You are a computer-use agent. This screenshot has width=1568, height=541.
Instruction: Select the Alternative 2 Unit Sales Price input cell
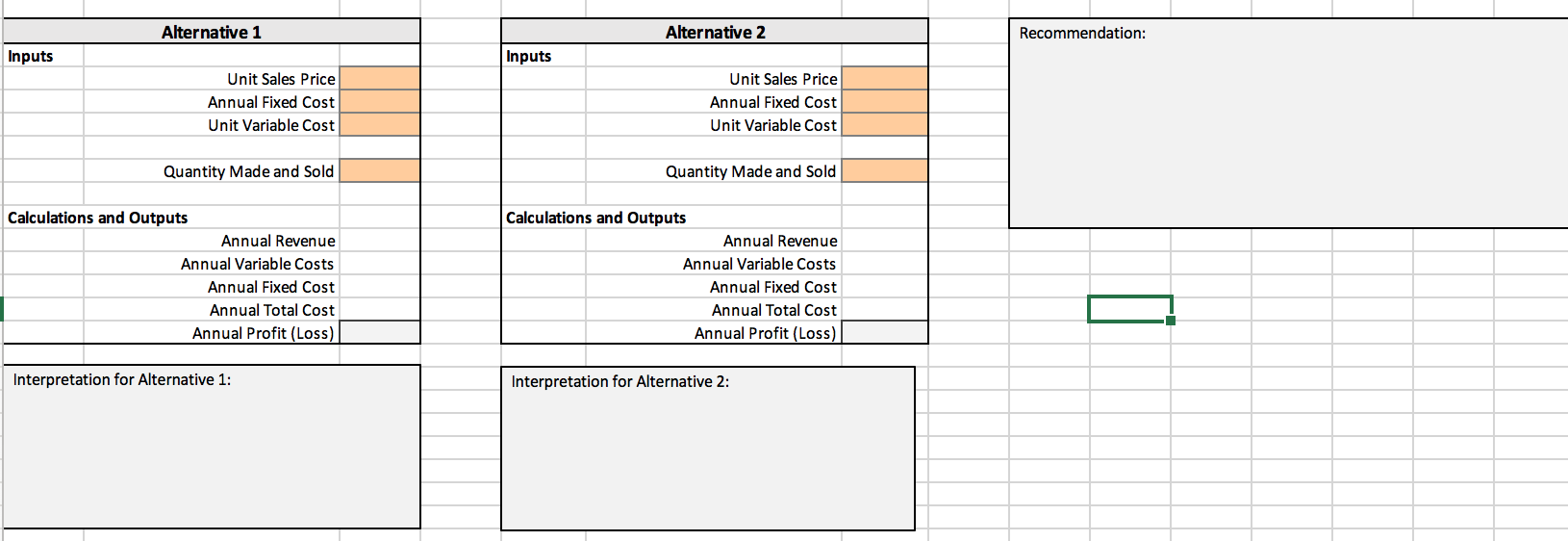click(x=885, y=78)
